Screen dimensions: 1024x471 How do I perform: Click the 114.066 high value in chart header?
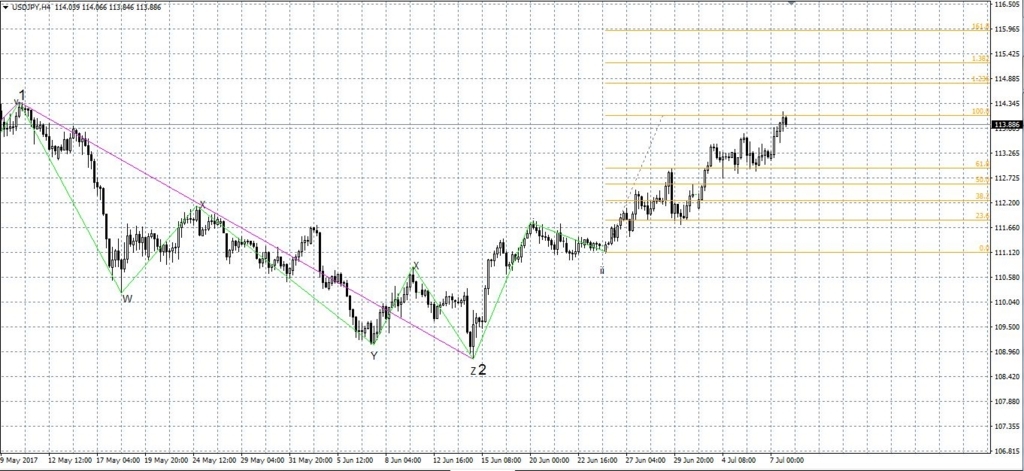click(95, 7)
